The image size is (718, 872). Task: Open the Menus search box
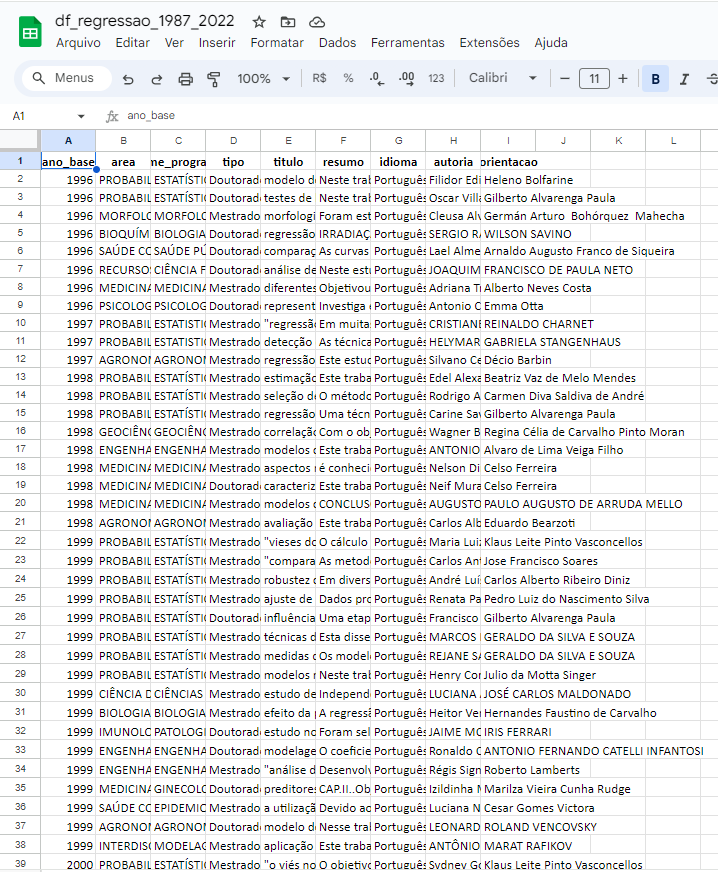66,78
